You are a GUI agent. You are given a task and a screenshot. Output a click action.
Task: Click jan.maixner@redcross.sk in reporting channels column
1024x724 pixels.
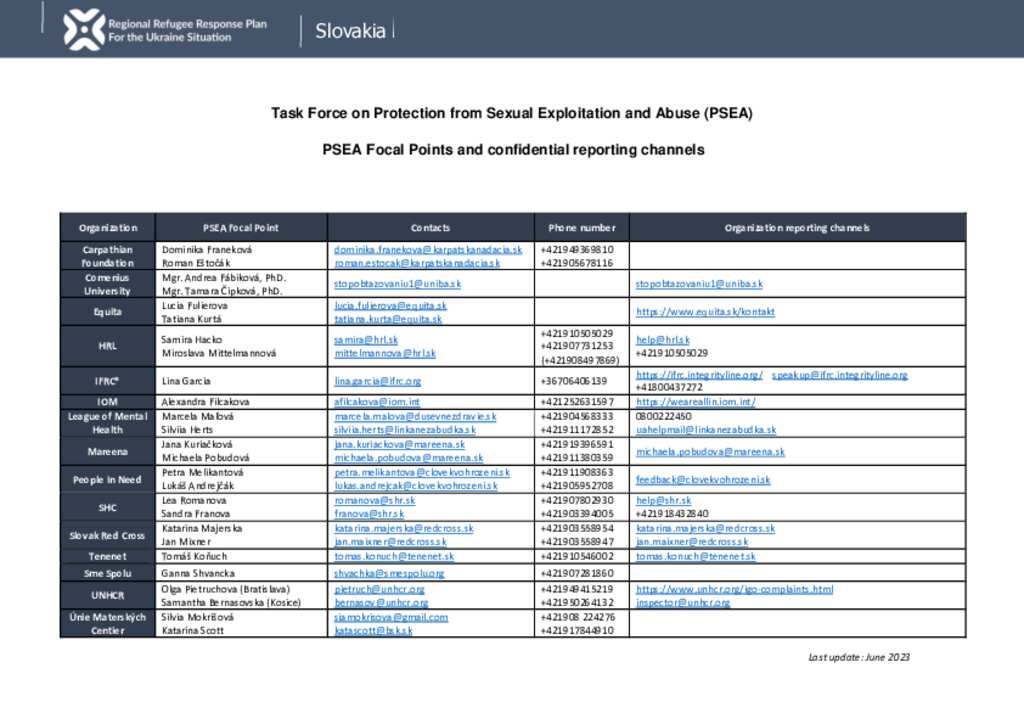click(692, 543)
